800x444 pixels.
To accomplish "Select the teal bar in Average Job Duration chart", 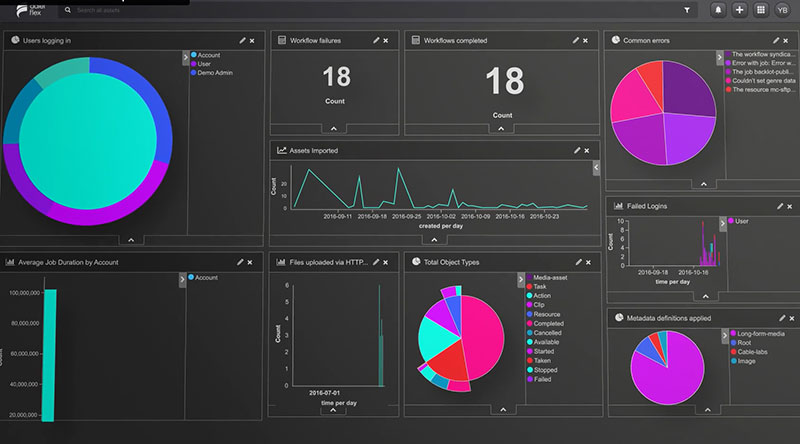I will point(49,355).
